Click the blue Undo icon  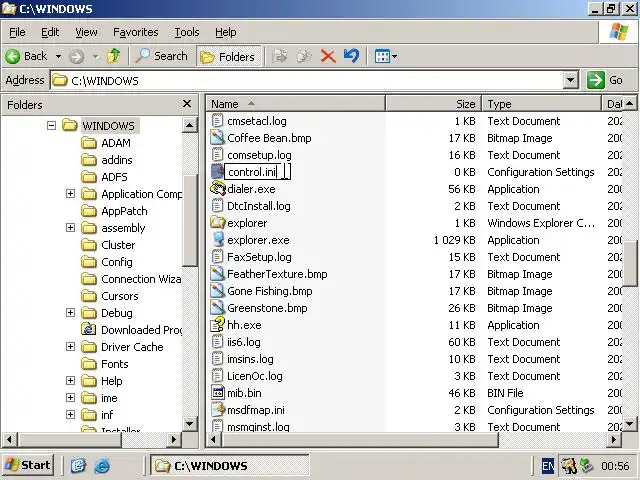pyautogui.click(x=351, y=56)
